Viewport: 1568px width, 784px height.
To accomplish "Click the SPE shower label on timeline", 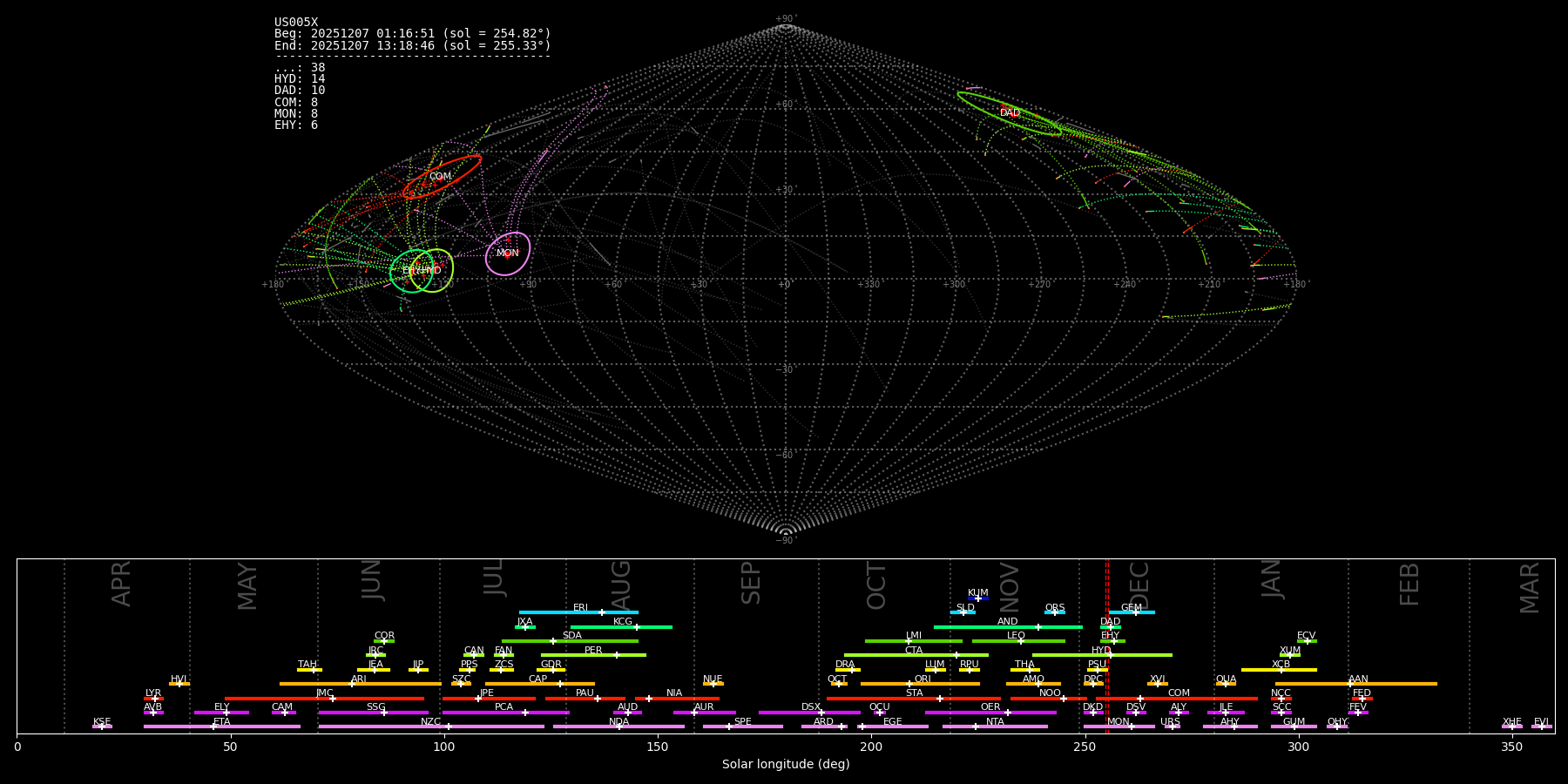I will click(742, 722).
